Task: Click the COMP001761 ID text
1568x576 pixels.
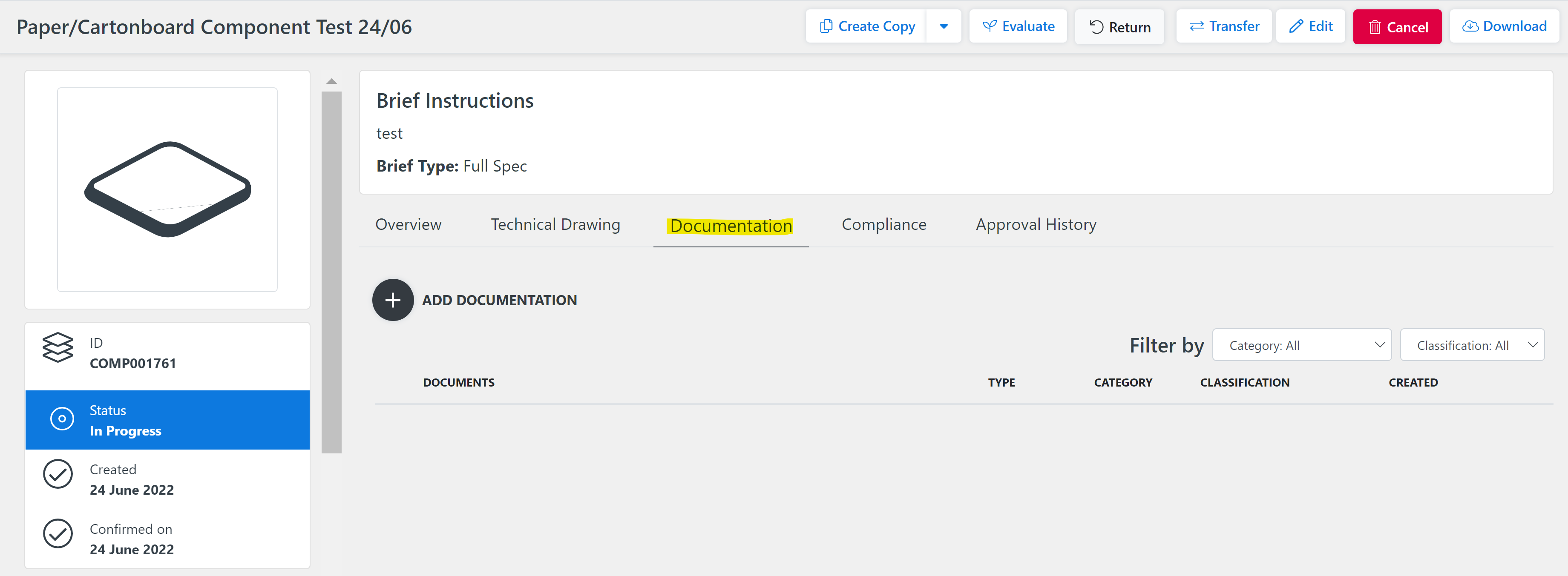Action: (133, 364)
